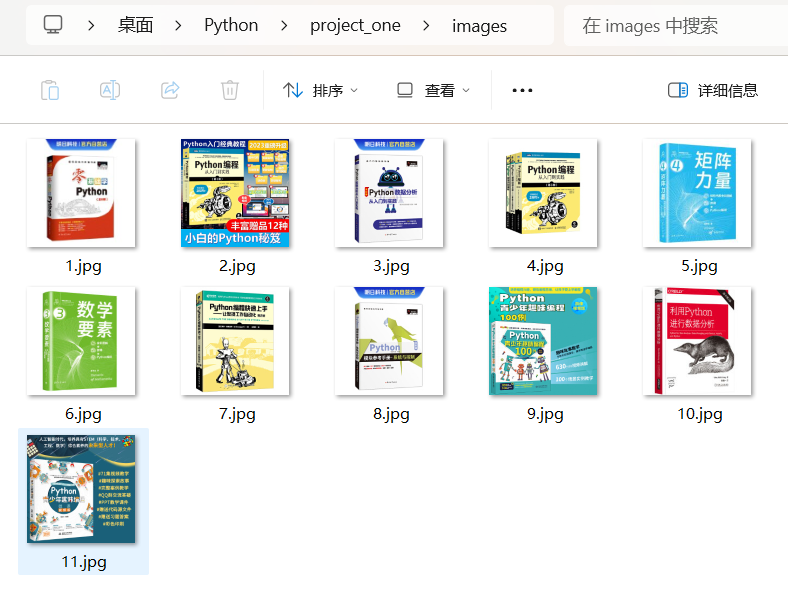Image resolution: width=788 pixels, height=597 pixels.
Task: Navigate to 桌面 in breadcrumb
Action: pyautogui.click(x=135, y=25)
